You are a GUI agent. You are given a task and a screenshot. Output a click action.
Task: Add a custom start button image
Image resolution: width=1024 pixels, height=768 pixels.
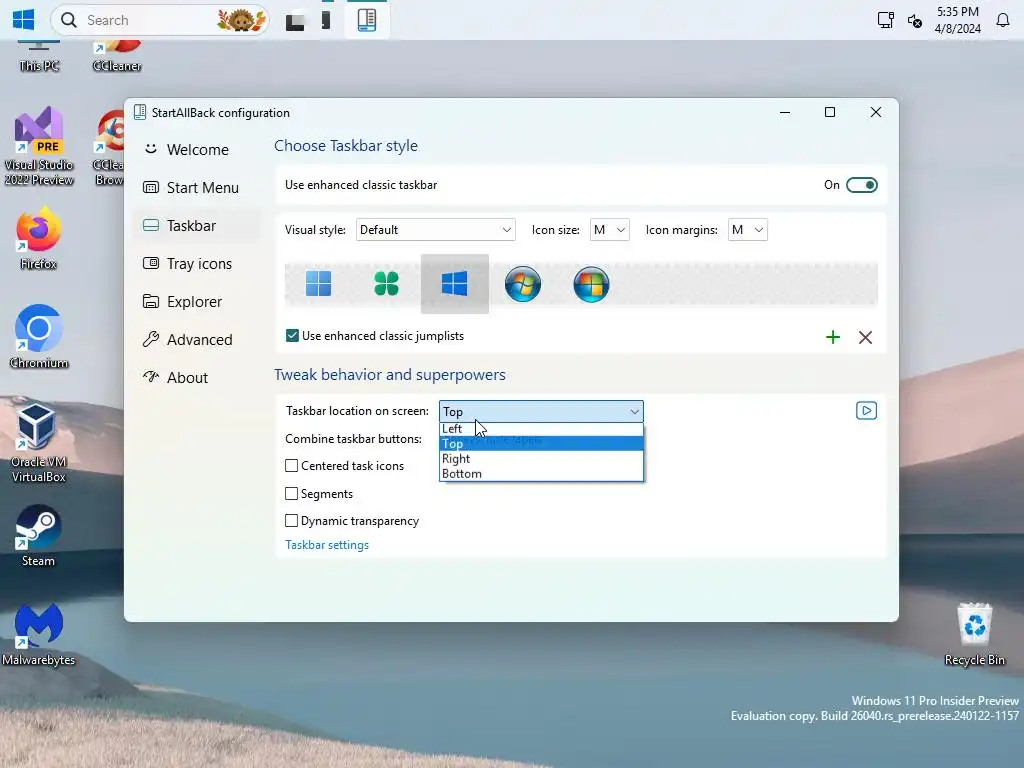click(x=833, y=337)
